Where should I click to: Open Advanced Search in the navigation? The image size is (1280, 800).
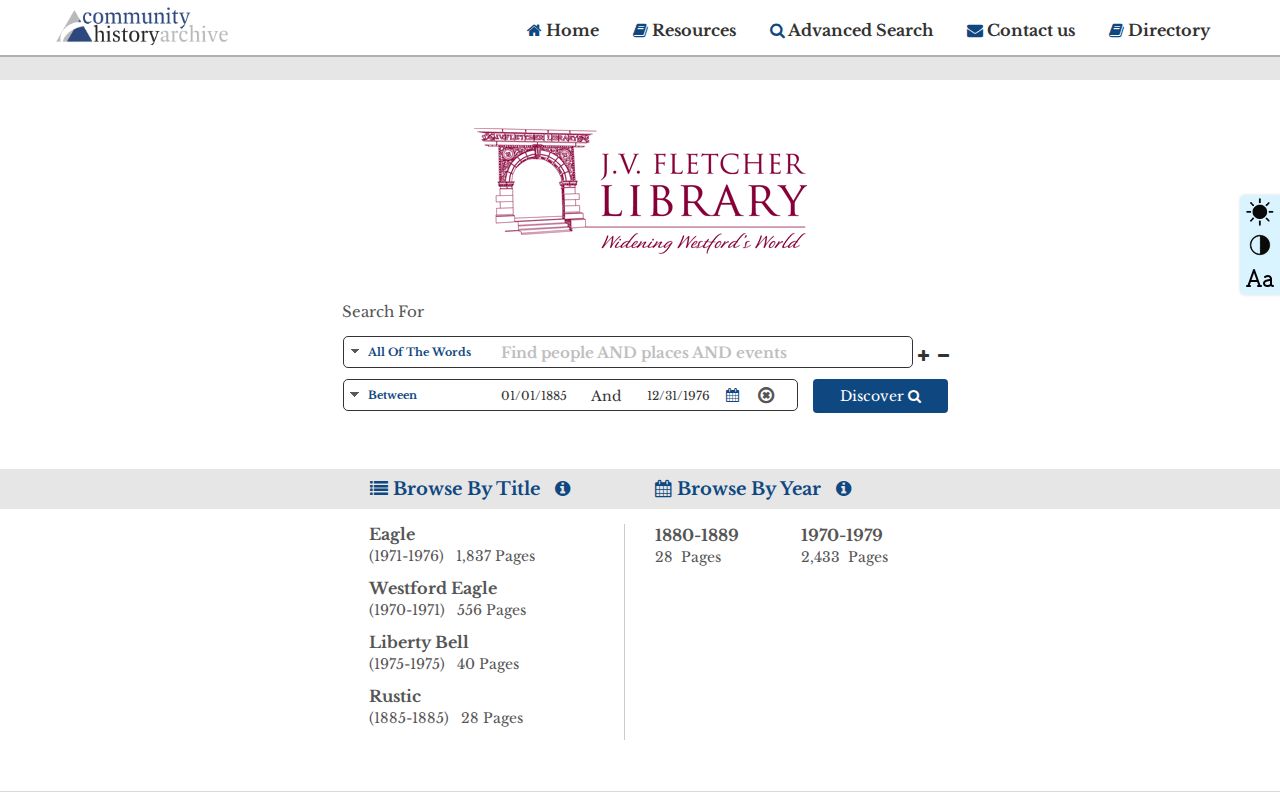tap(852, 31)
